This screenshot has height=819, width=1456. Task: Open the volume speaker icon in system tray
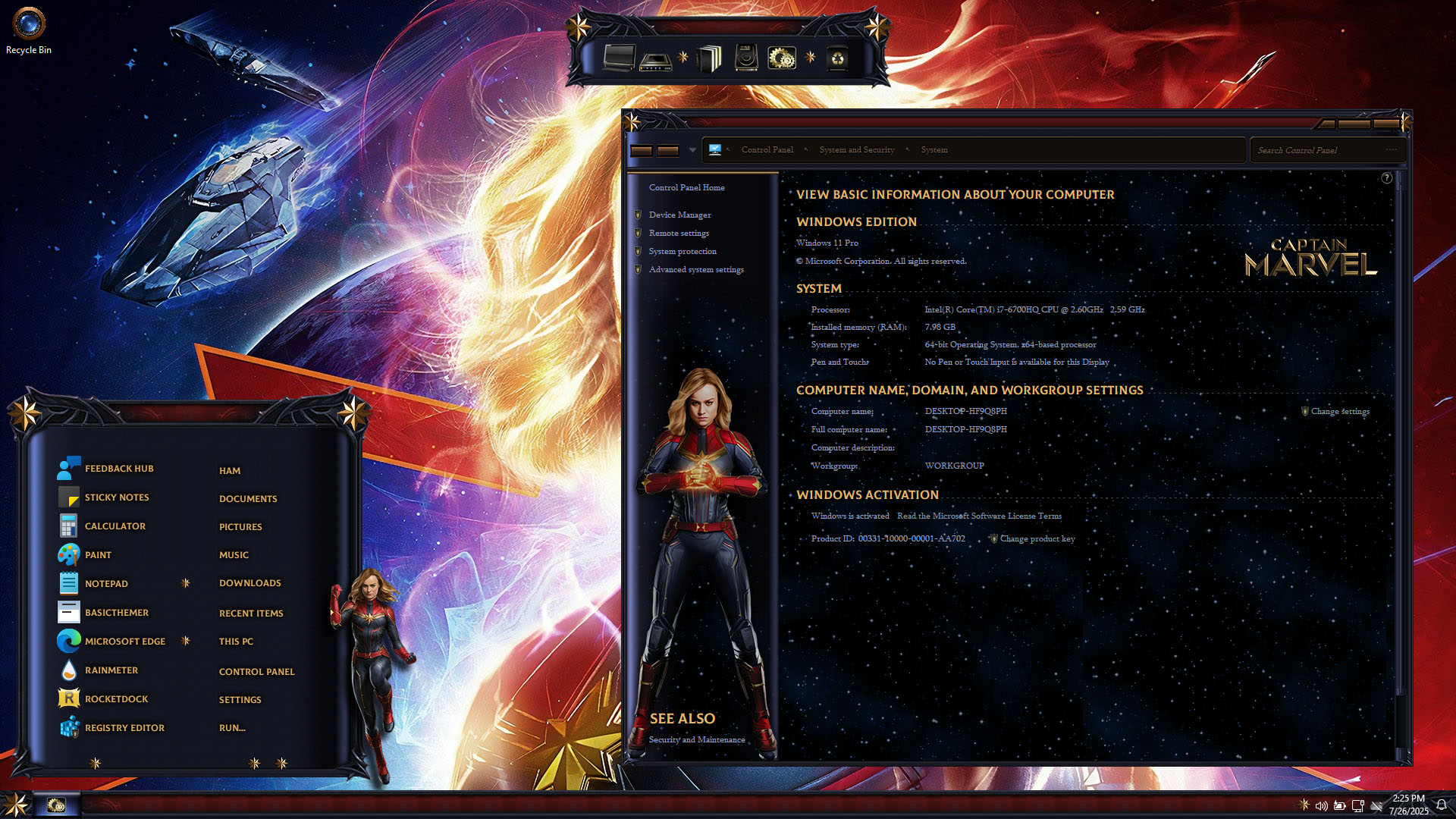[1321, 805]
